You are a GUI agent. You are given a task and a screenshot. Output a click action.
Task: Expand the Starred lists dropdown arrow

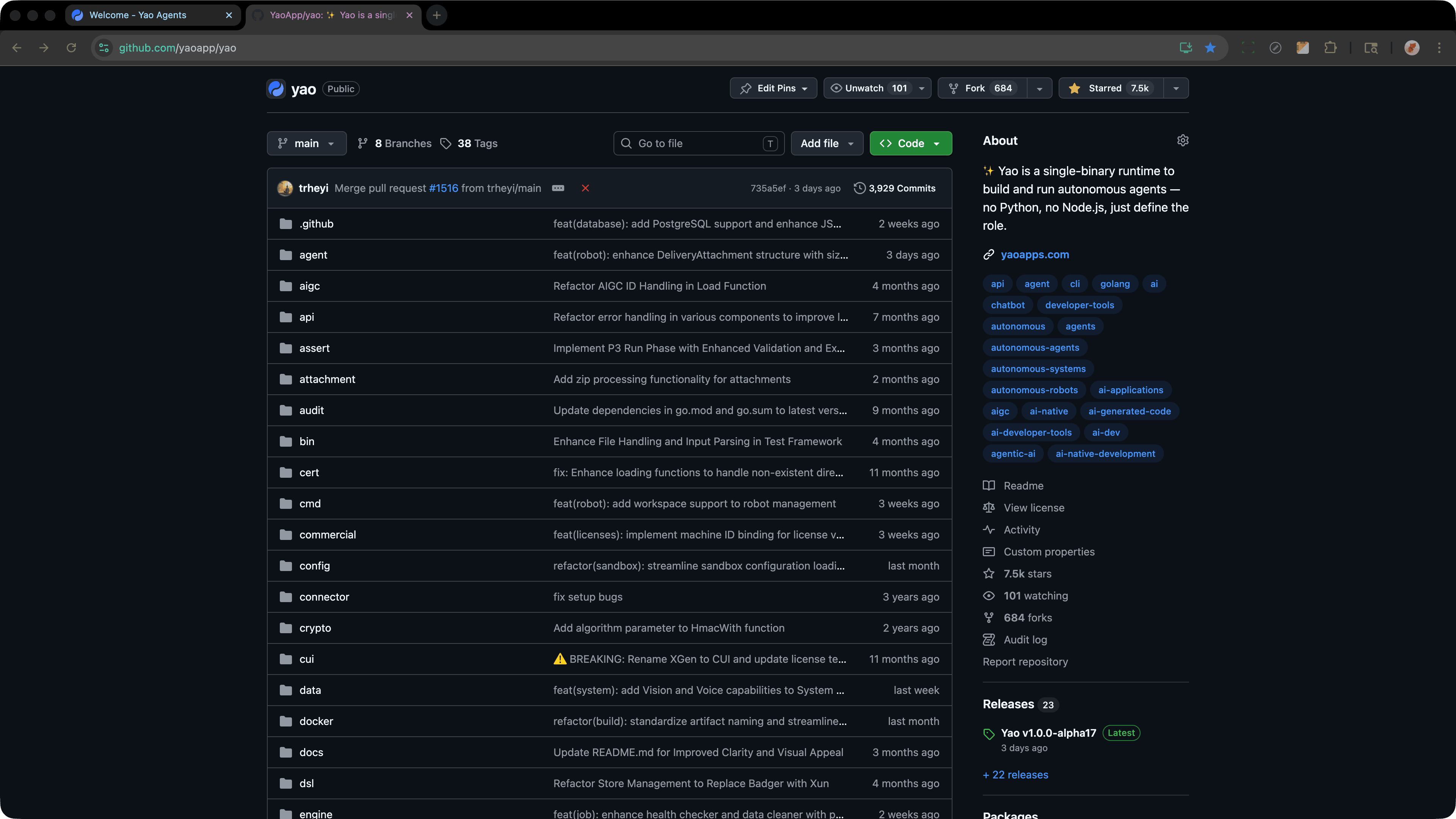click(1176, 88)
